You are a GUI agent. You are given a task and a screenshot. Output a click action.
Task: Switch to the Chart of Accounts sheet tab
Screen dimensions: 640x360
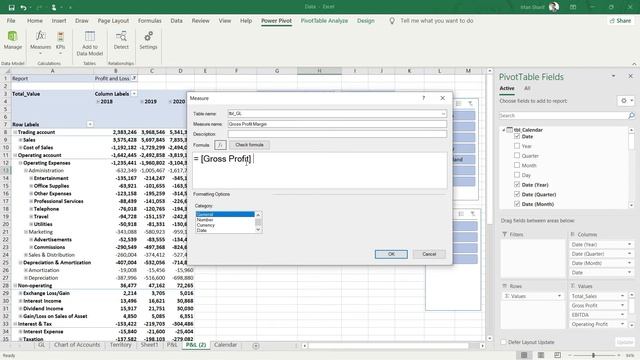coord(77,345)
